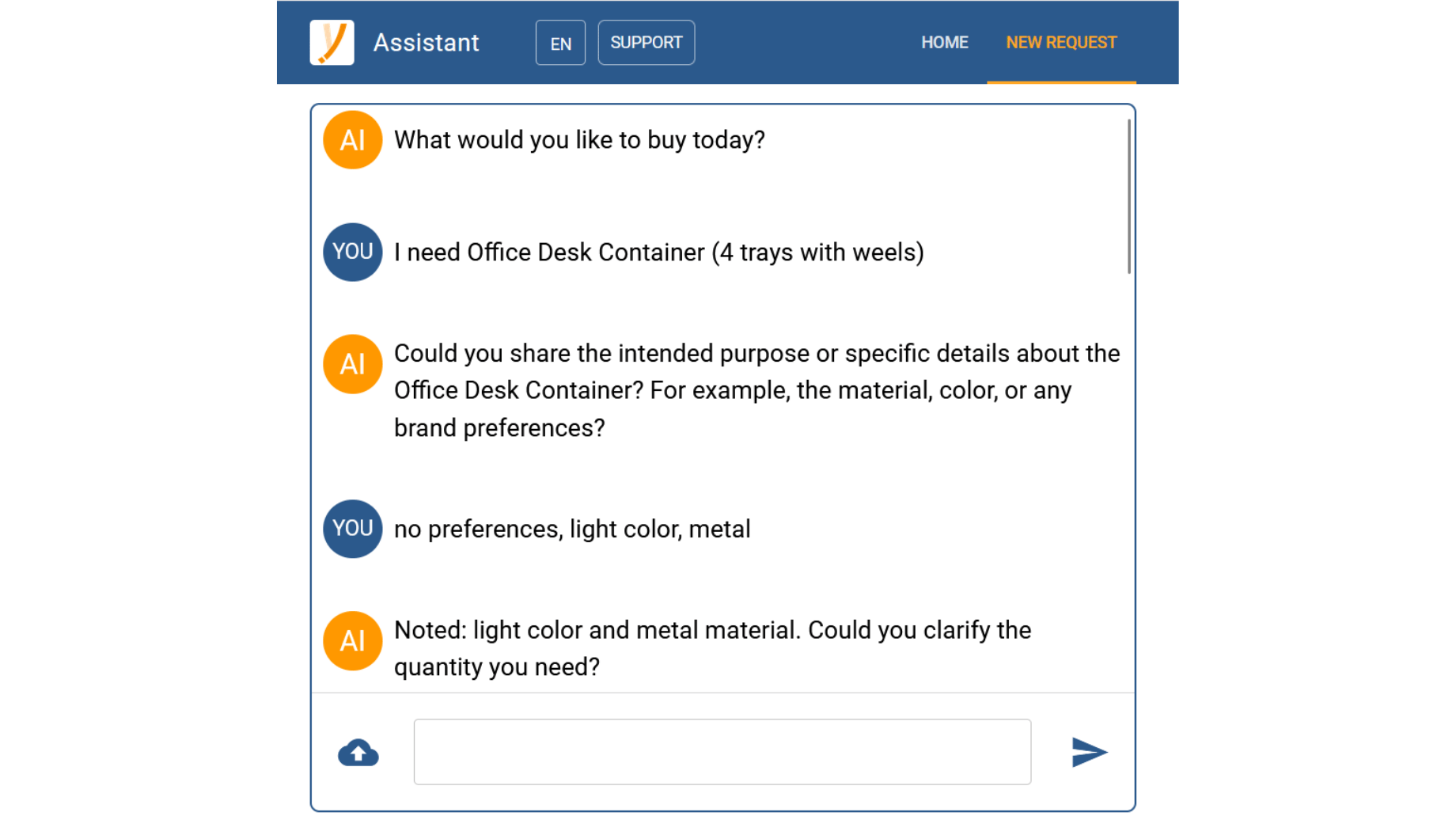Click YOU avatar next to desk container message
Screen dimensions: 1456x820
pyautogui.click(x=353, y=252)
